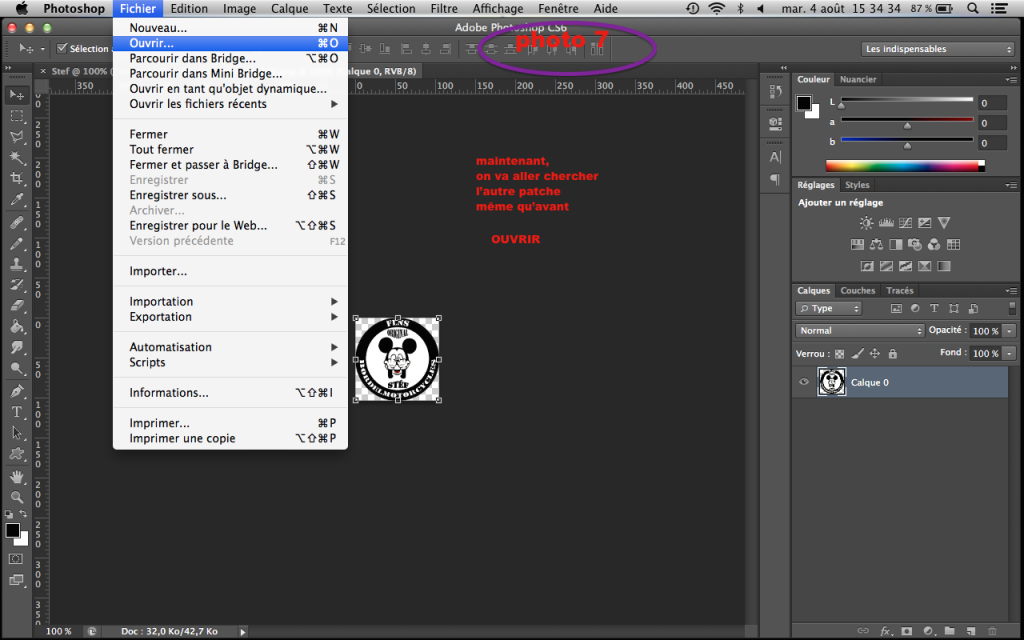Select the Eyedropper tool
The height and width of the screenshot is (640, 1024).
pyautogui.click(x=17, y=199)
